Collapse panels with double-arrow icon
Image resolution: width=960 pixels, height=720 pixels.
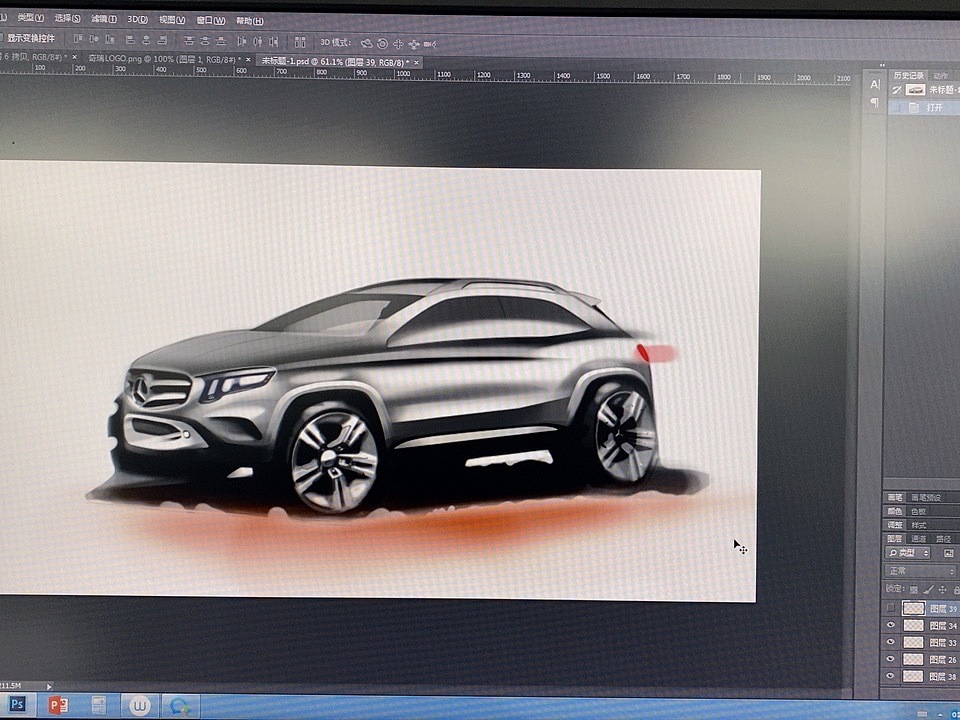(x=882, y=65)
